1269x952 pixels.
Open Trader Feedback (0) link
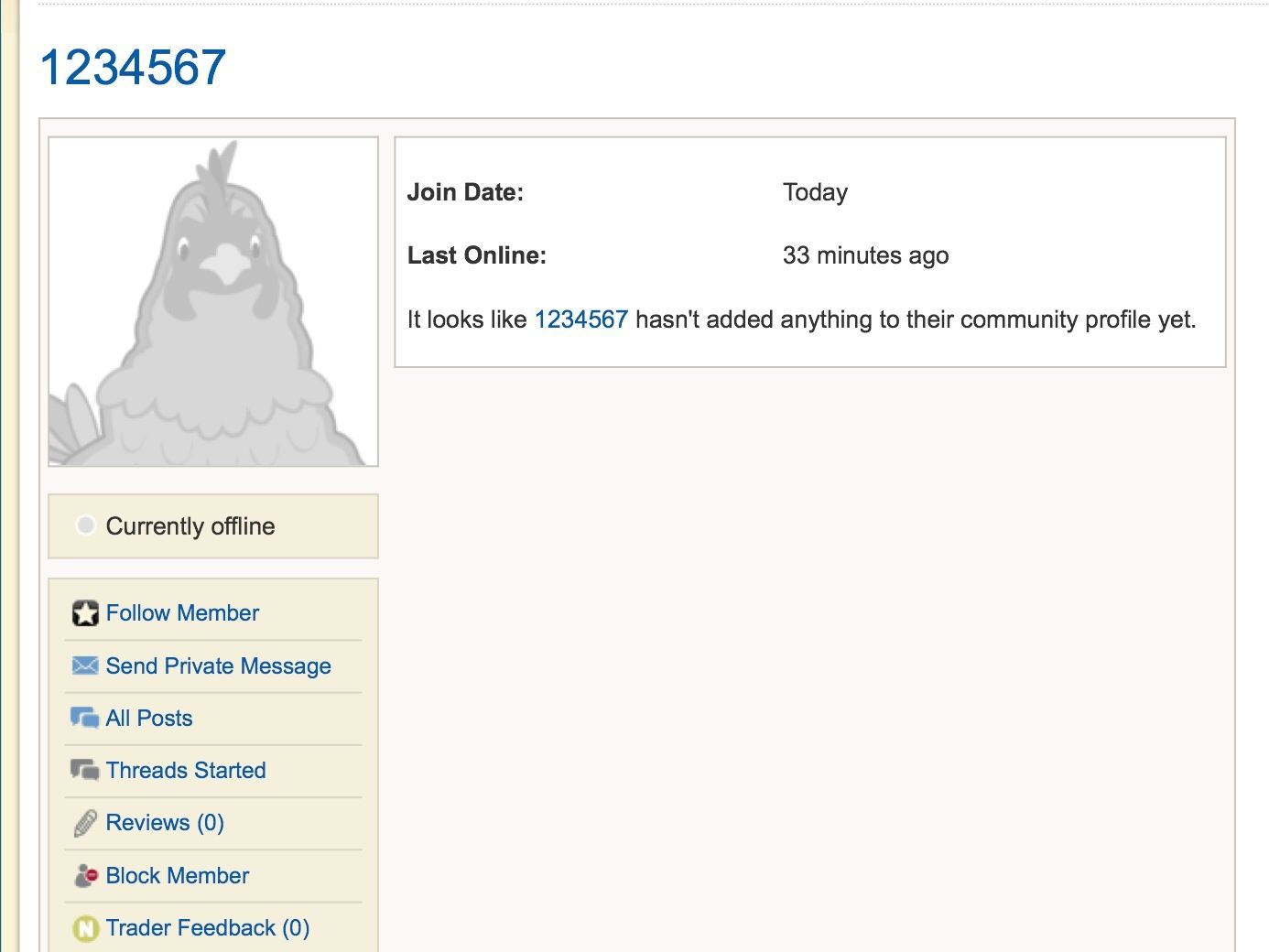208,928
